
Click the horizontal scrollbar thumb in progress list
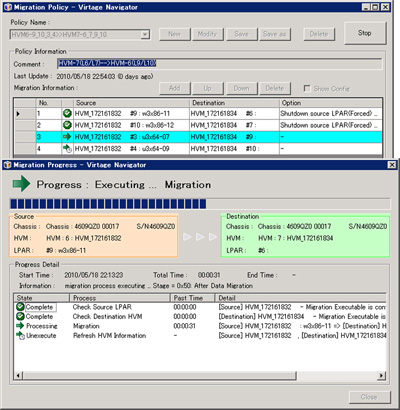159,376
